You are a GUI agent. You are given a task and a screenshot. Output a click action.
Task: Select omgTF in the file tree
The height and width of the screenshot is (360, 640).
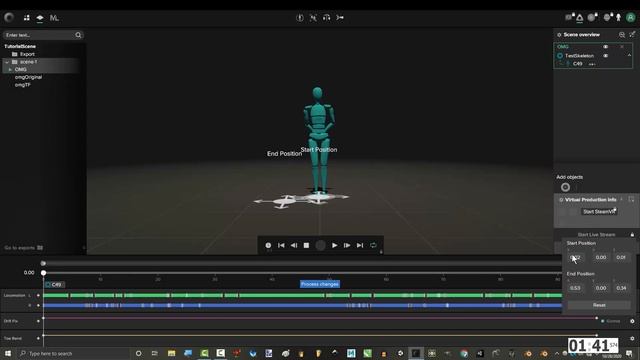(22, 85)
